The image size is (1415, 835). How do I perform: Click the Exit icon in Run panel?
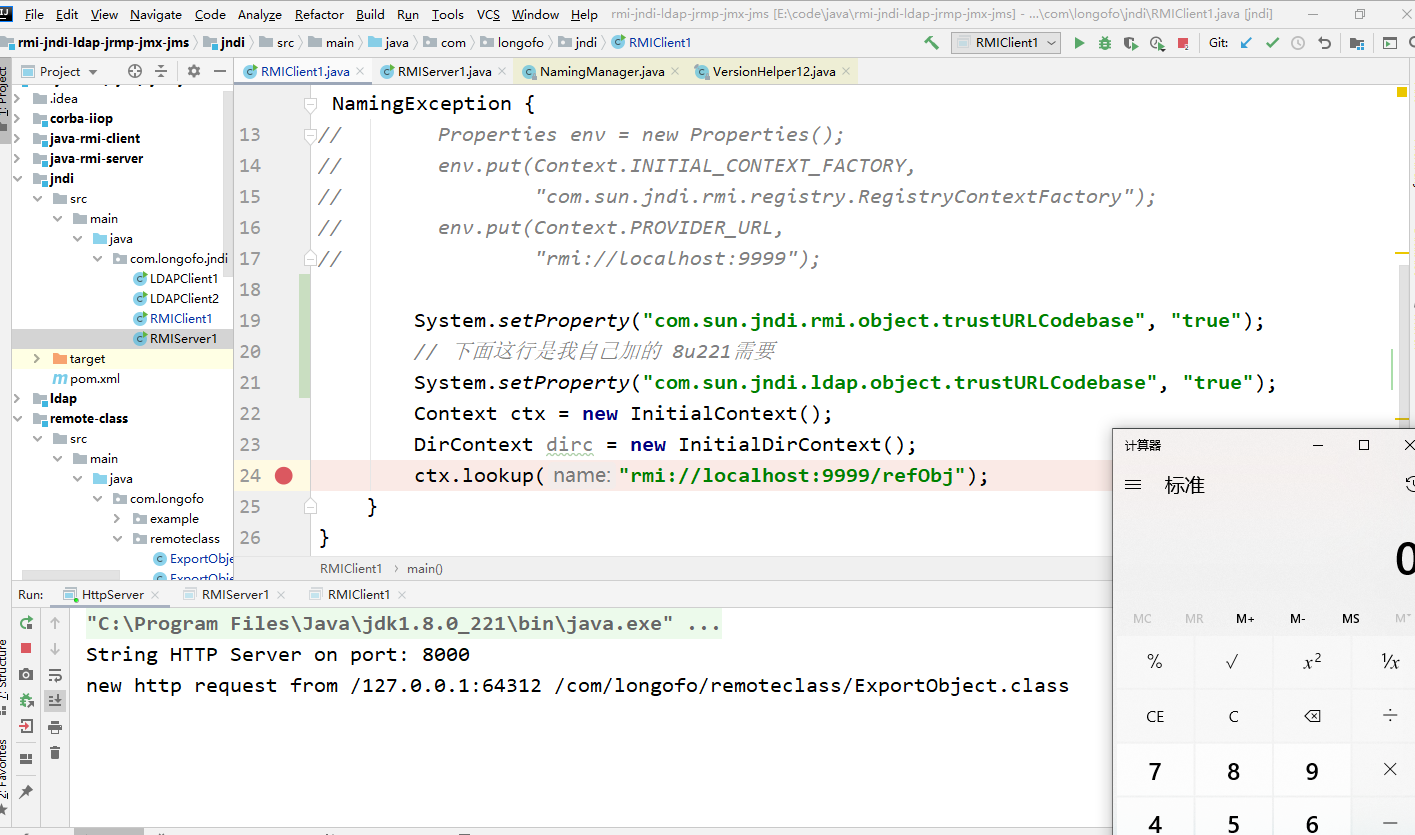coord(26,727)
